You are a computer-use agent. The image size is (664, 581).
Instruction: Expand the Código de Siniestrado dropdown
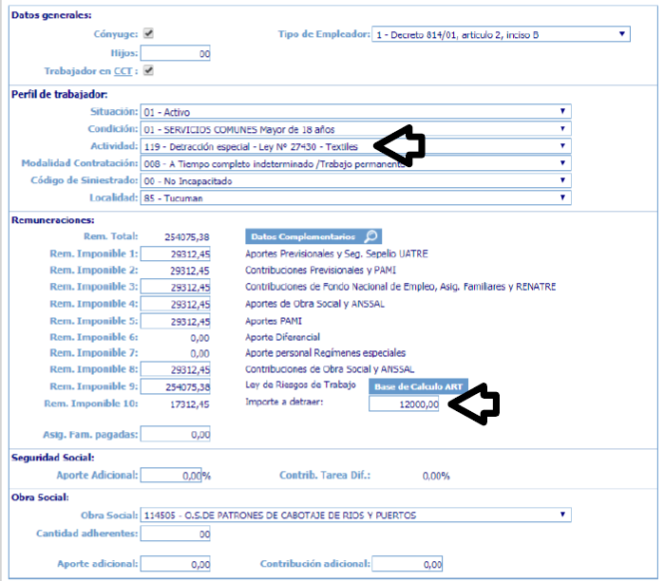[356, 180]
